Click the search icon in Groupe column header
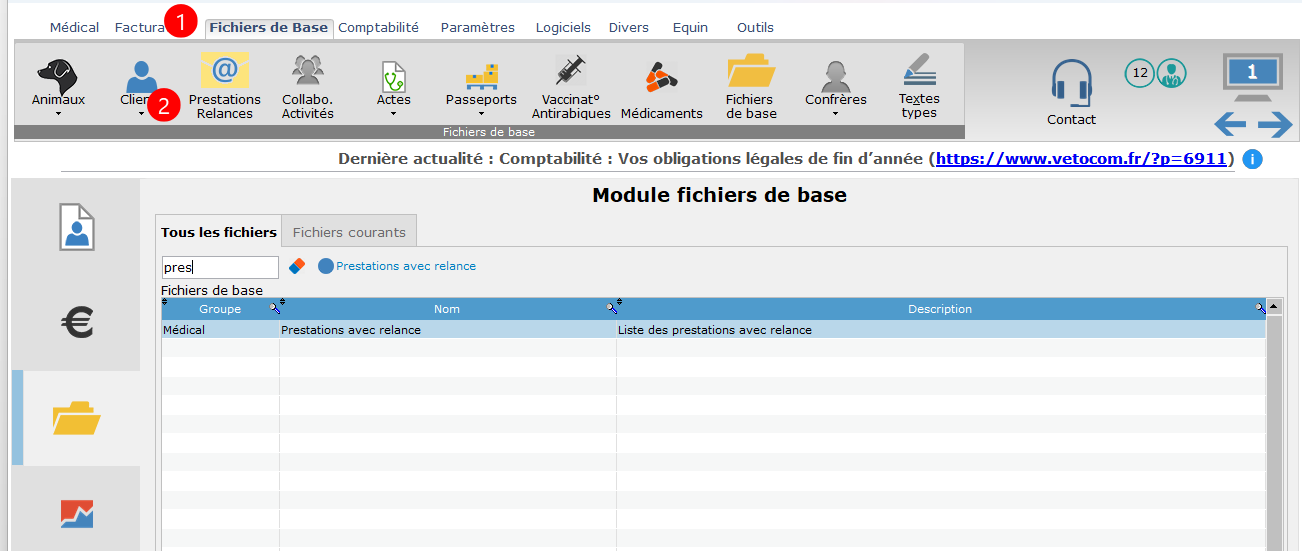1302x551 pixels. (274, 309)
